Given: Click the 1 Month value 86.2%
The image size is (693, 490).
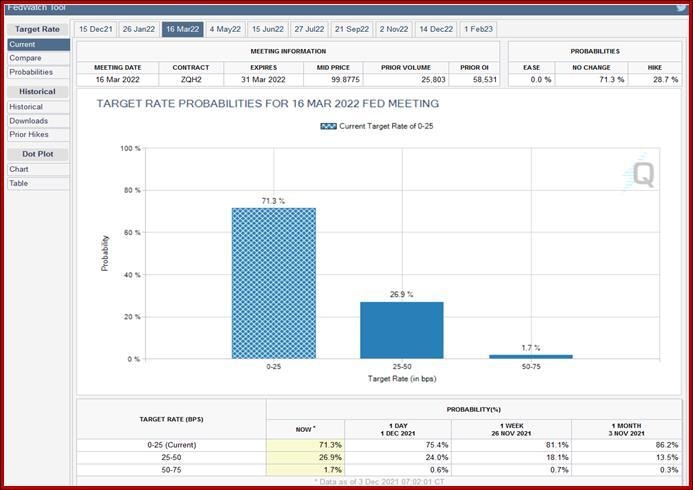Looking at the screenshot, I should pyautogui.click(x=667, y=445).
